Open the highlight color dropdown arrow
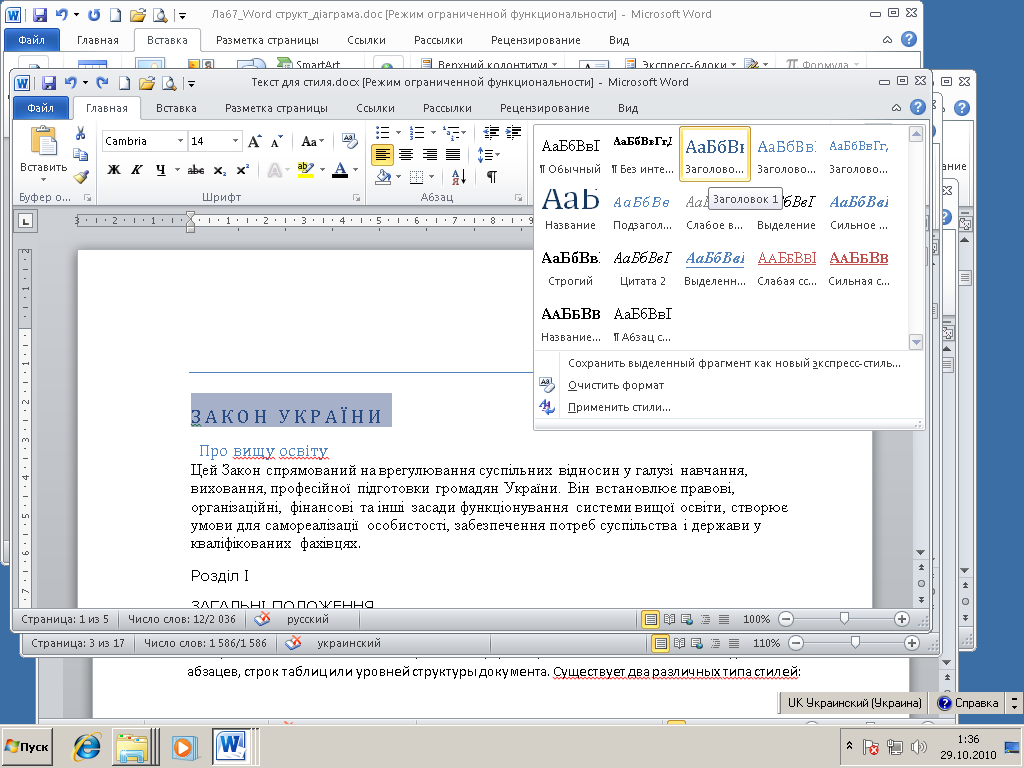The width and height of the screenshot is (1024, 768). click(x=323, y=170)
